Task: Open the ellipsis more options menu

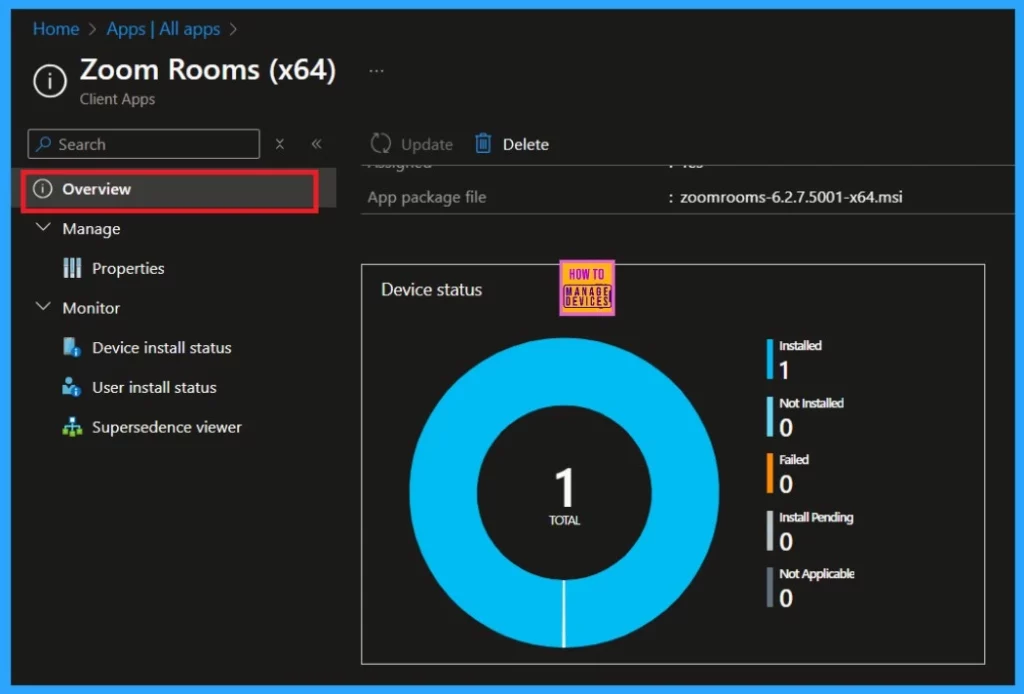Action: (376, 71)
